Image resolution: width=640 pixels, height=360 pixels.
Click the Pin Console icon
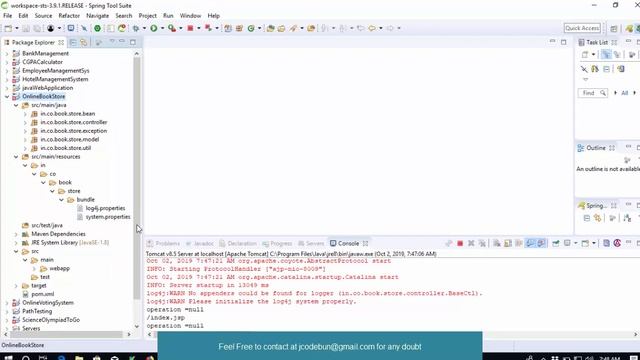556,243
